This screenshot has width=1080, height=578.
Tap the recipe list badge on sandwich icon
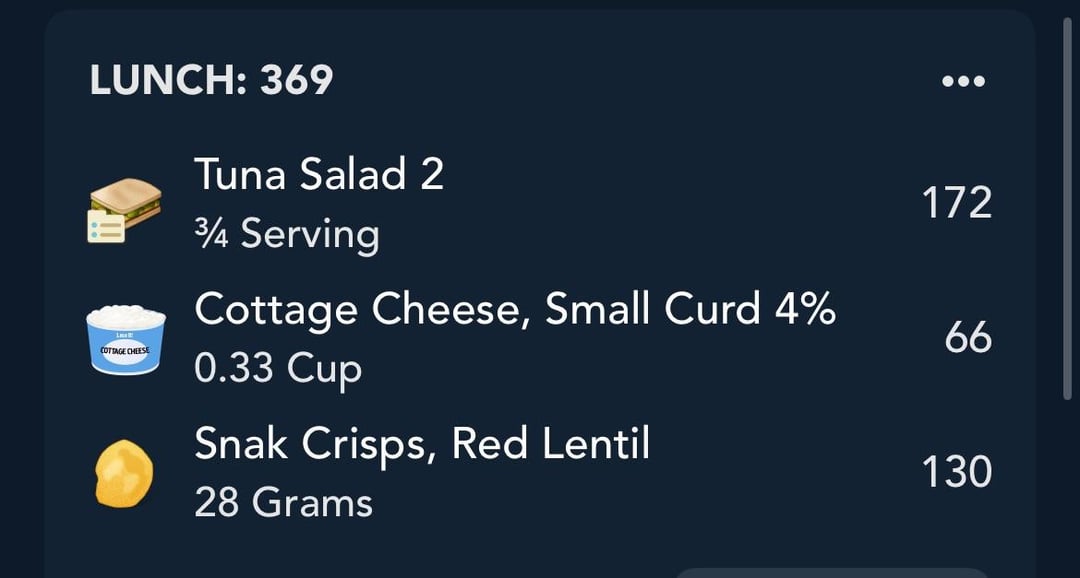[106, 227]
